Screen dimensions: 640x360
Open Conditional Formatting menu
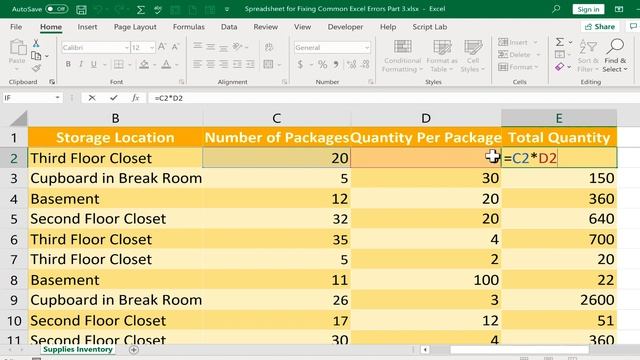tap(402, 57)
